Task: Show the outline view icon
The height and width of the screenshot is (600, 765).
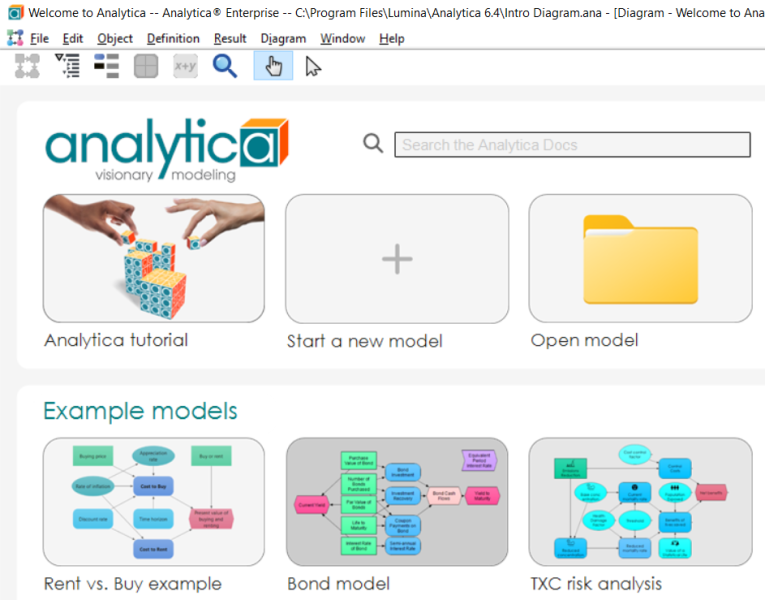Action: tap(67, 66)
